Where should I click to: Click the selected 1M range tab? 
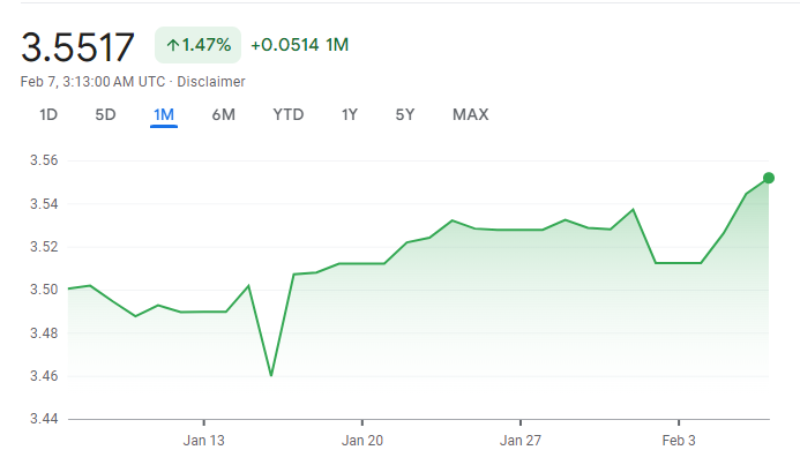coord(164,115)
